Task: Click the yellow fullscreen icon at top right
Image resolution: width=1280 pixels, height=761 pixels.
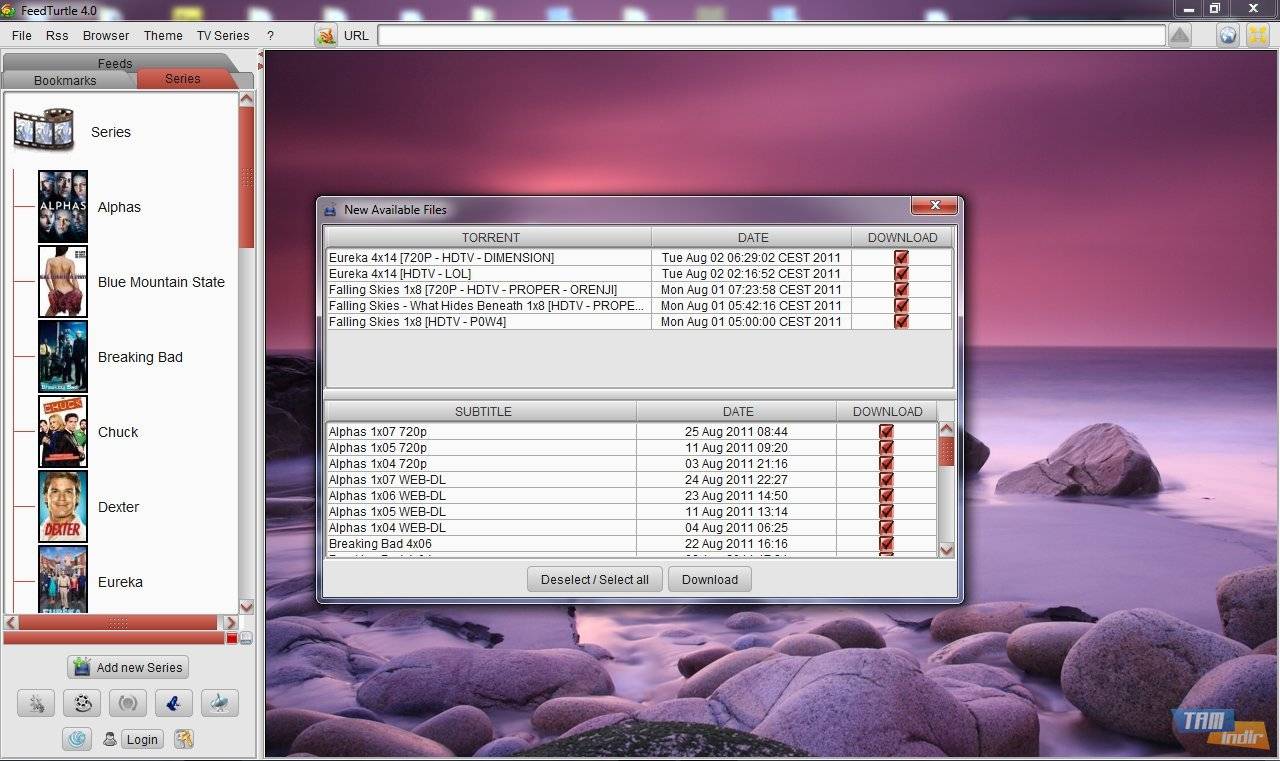Action: (x=1256, y=35)
